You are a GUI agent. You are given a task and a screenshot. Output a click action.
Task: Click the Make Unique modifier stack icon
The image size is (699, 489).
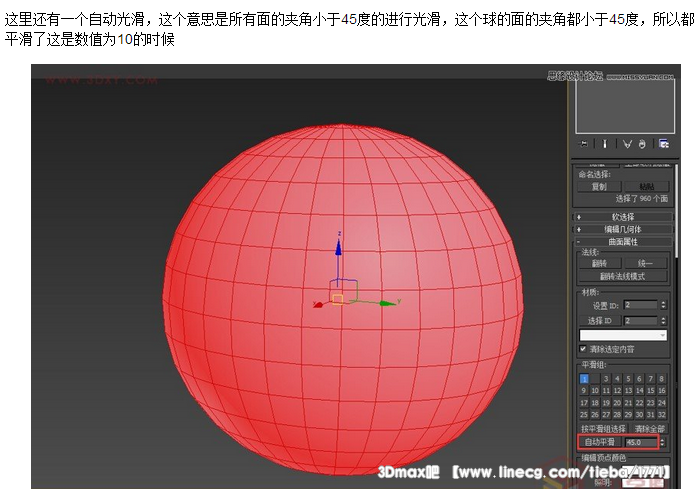pyautogui.click(x=627, y=144)
